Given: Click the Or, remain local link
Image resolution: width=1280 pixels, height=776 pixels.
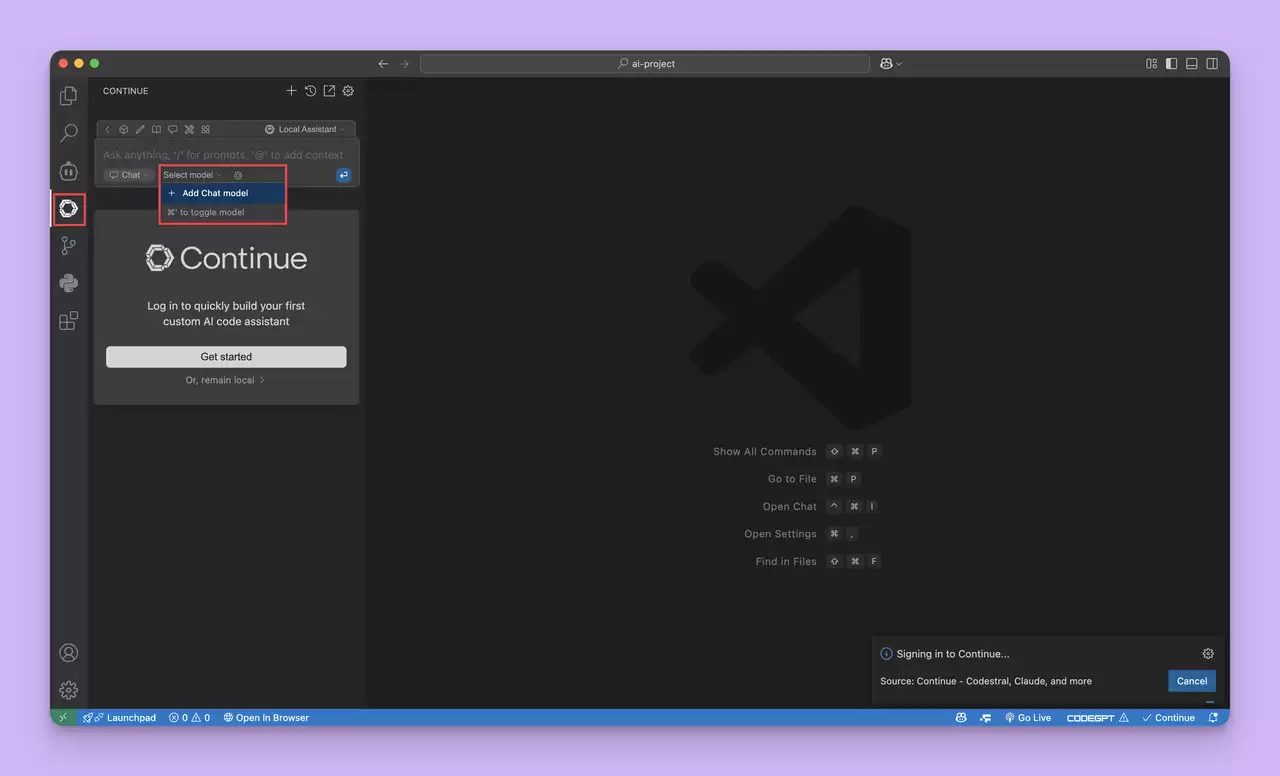Looking at the screenshot, I should tap(225, 380).
